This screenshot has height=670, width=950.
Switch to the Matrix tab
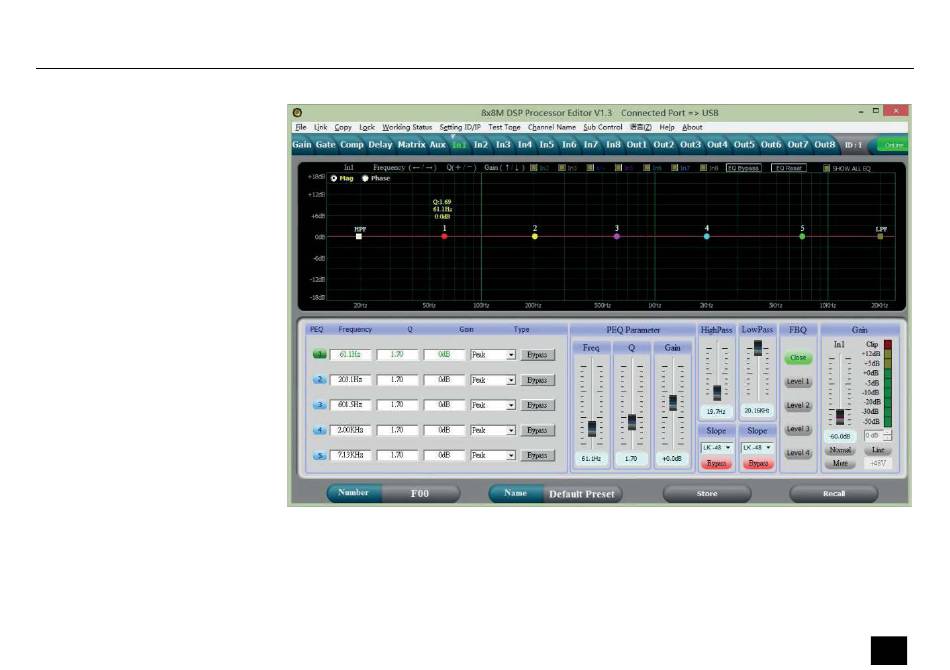(411, 145)
